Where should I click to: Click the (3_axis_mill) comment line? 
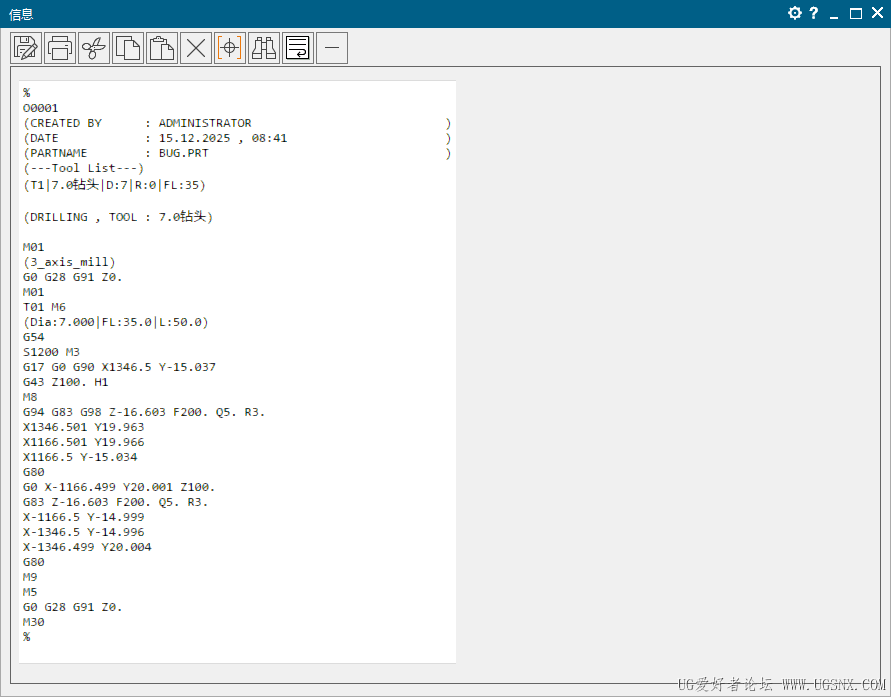tap(69, 262)
